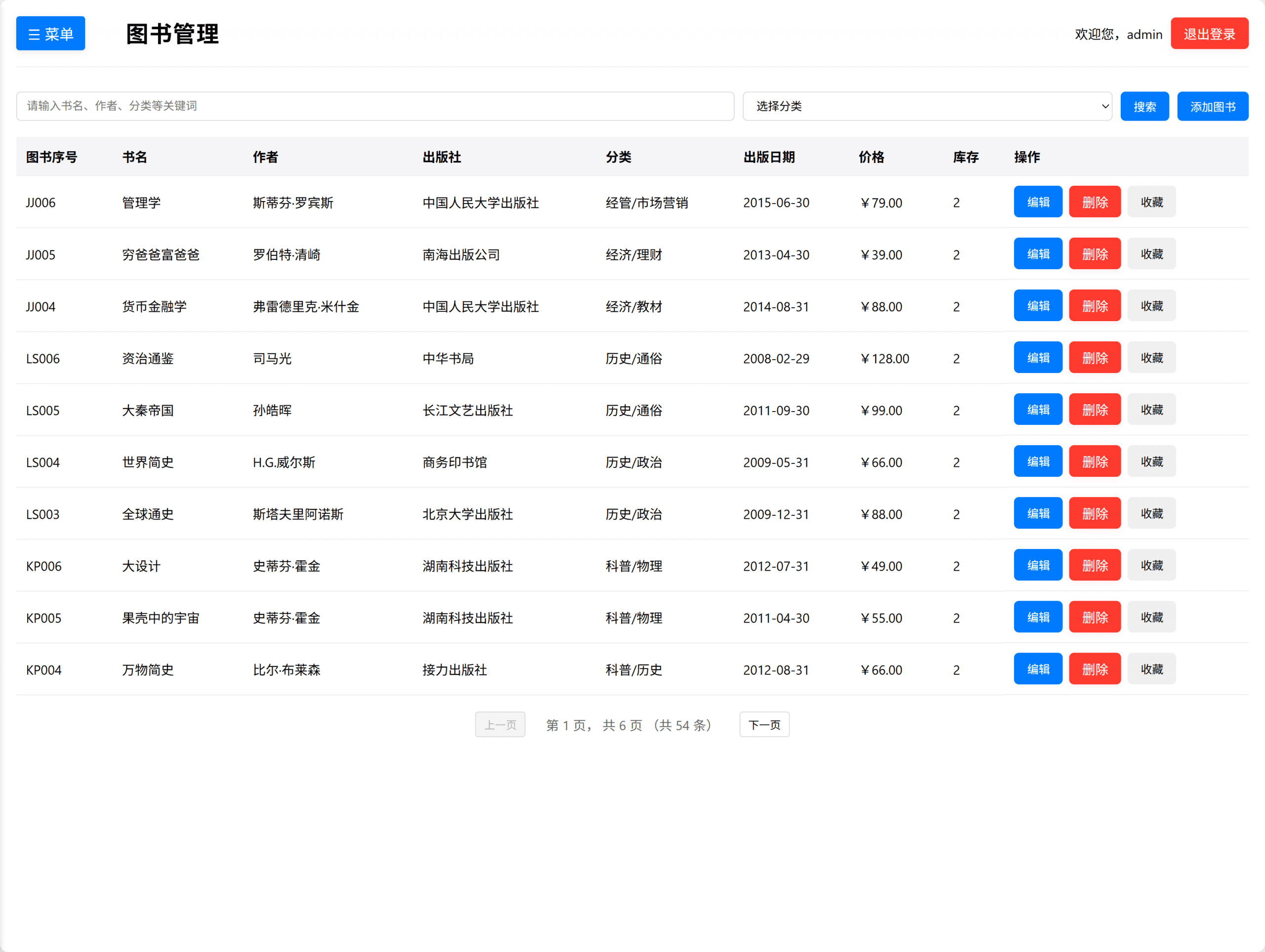This screenshot has height=952, width=1265.
Task: Edit the book 管理学 by clicking 编辑
Action: click(x=1037, y=201)
